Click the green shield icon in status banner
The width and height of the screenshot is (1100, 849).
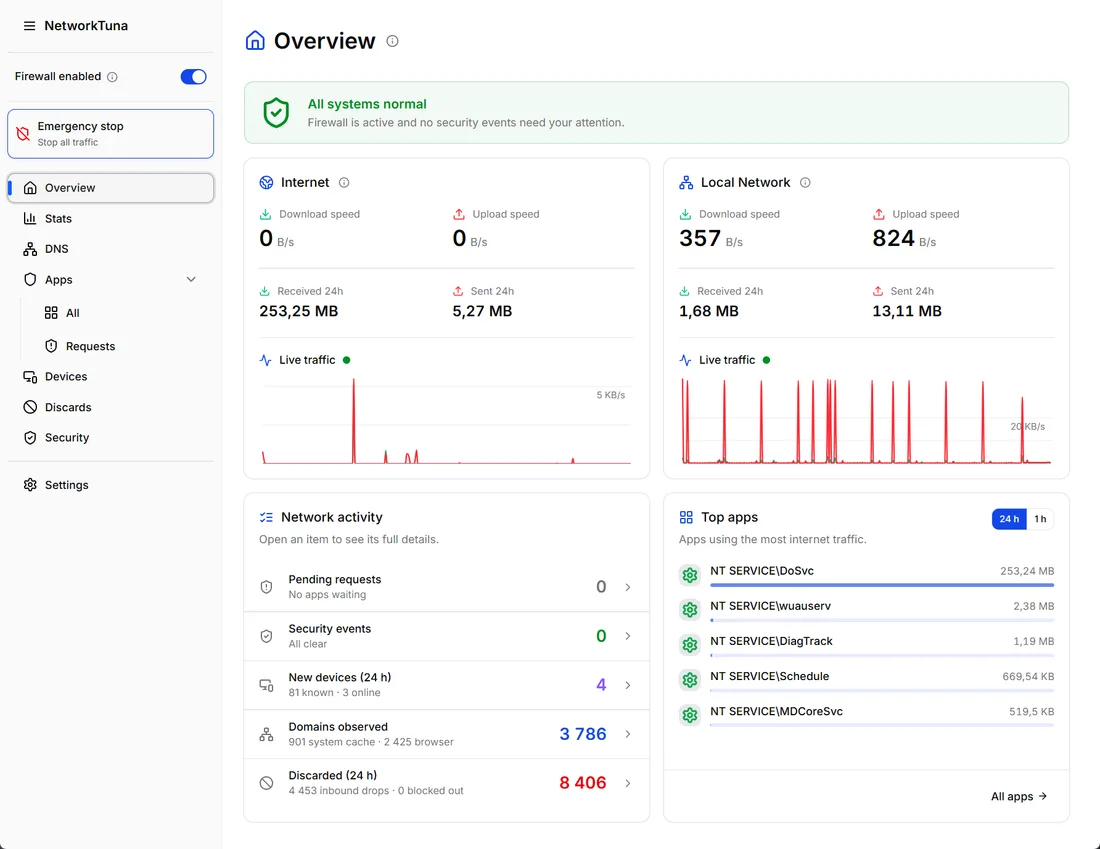[276, 112]
